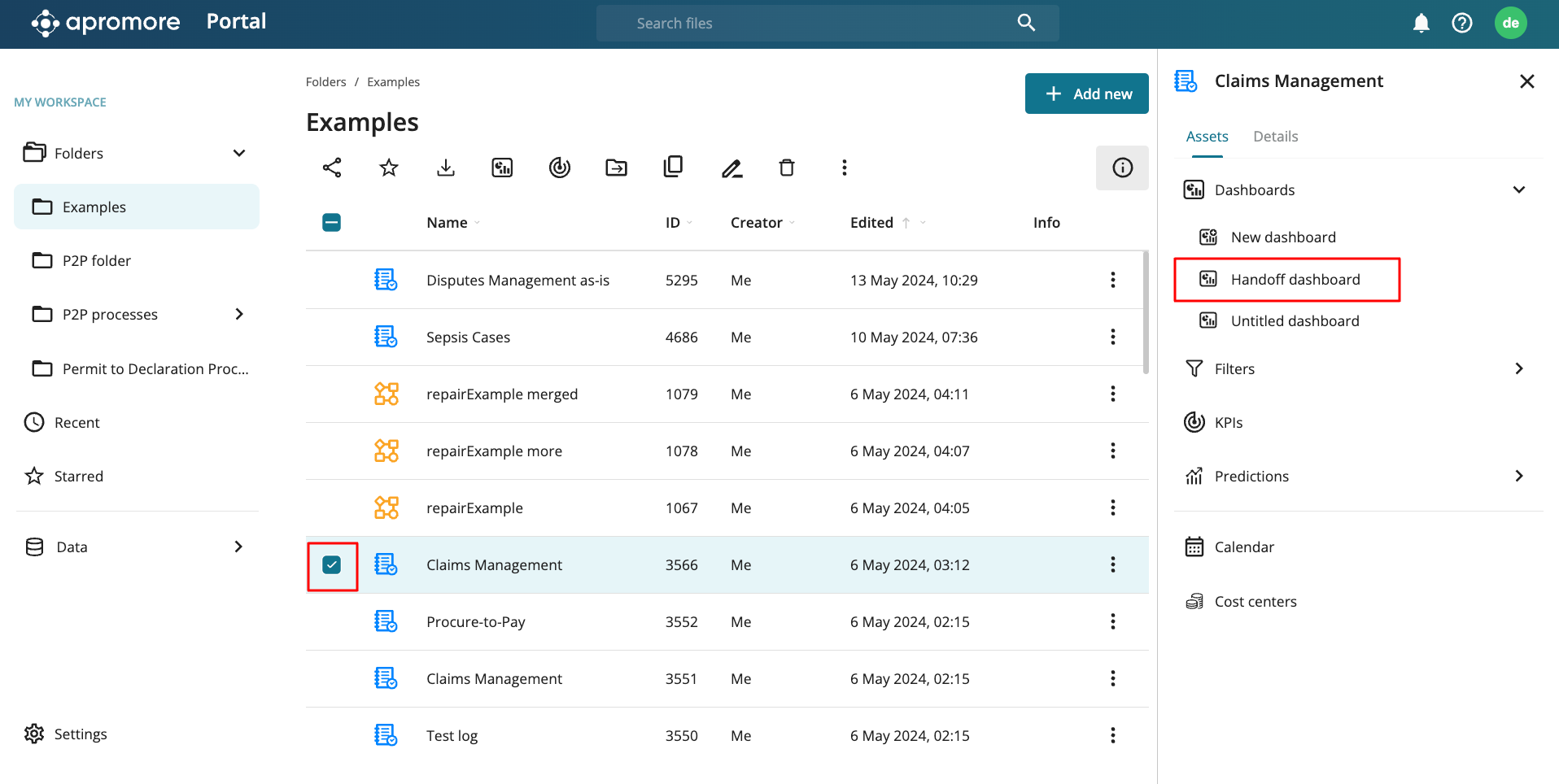Delete selection with the trash icon
The height and width of the screenshot is (784, 1559).
787,168
